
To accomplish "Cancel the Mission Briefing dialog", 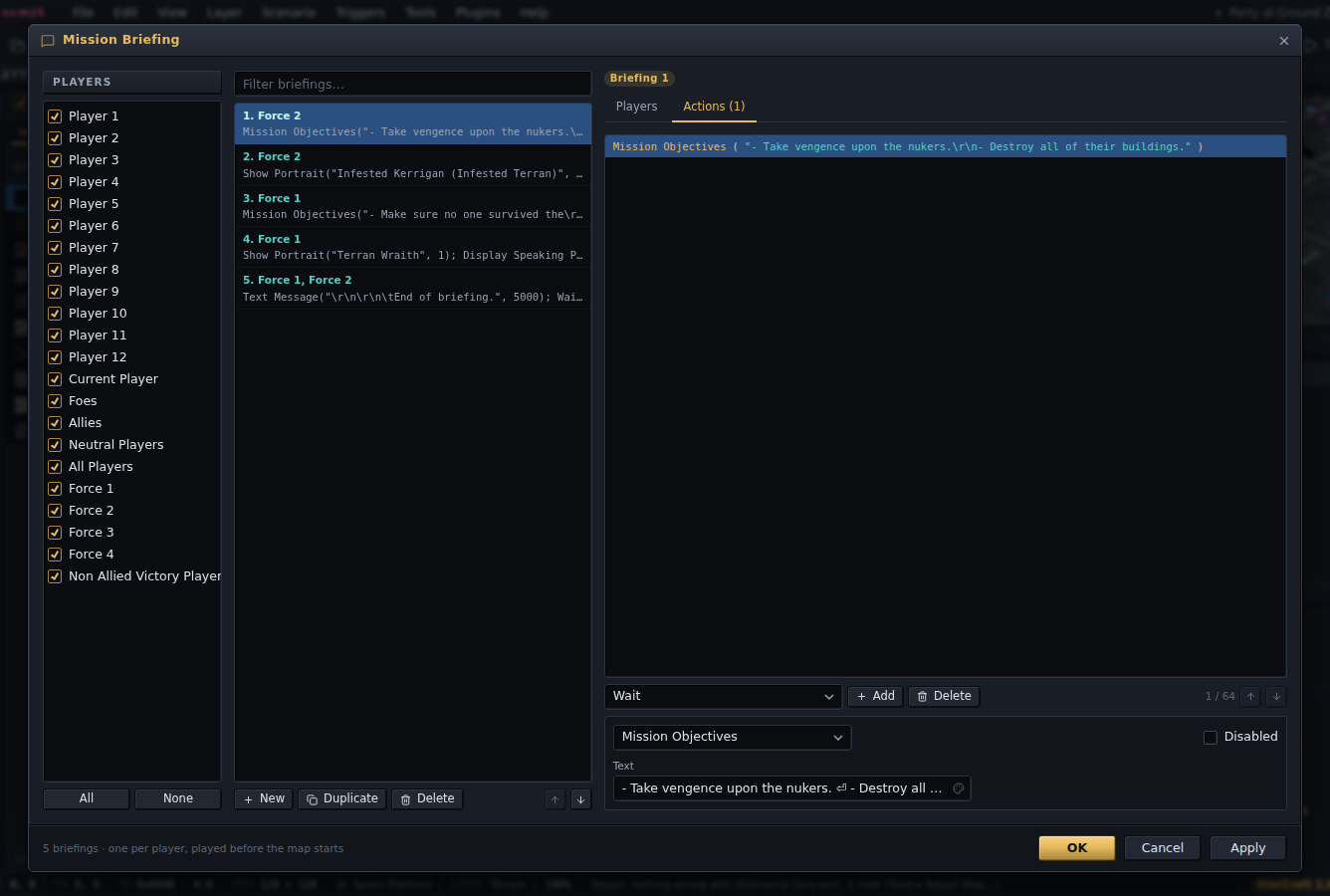I will tap(1163, 848).
